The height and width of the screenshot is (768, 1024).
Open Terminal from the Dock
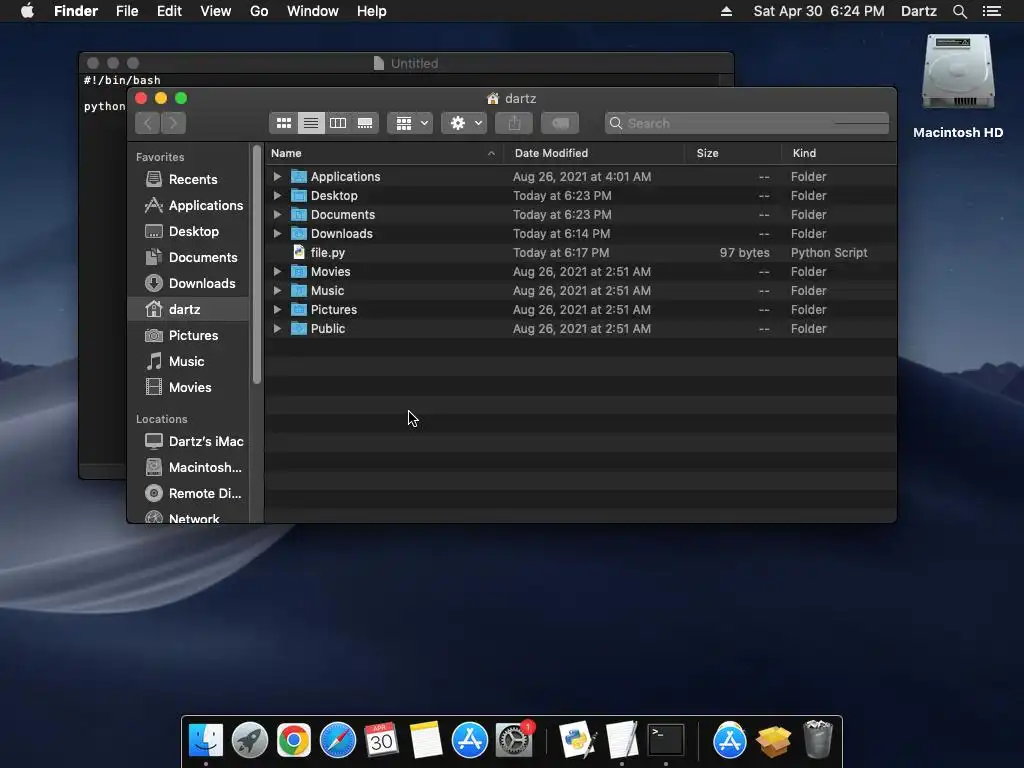(665, 740)
